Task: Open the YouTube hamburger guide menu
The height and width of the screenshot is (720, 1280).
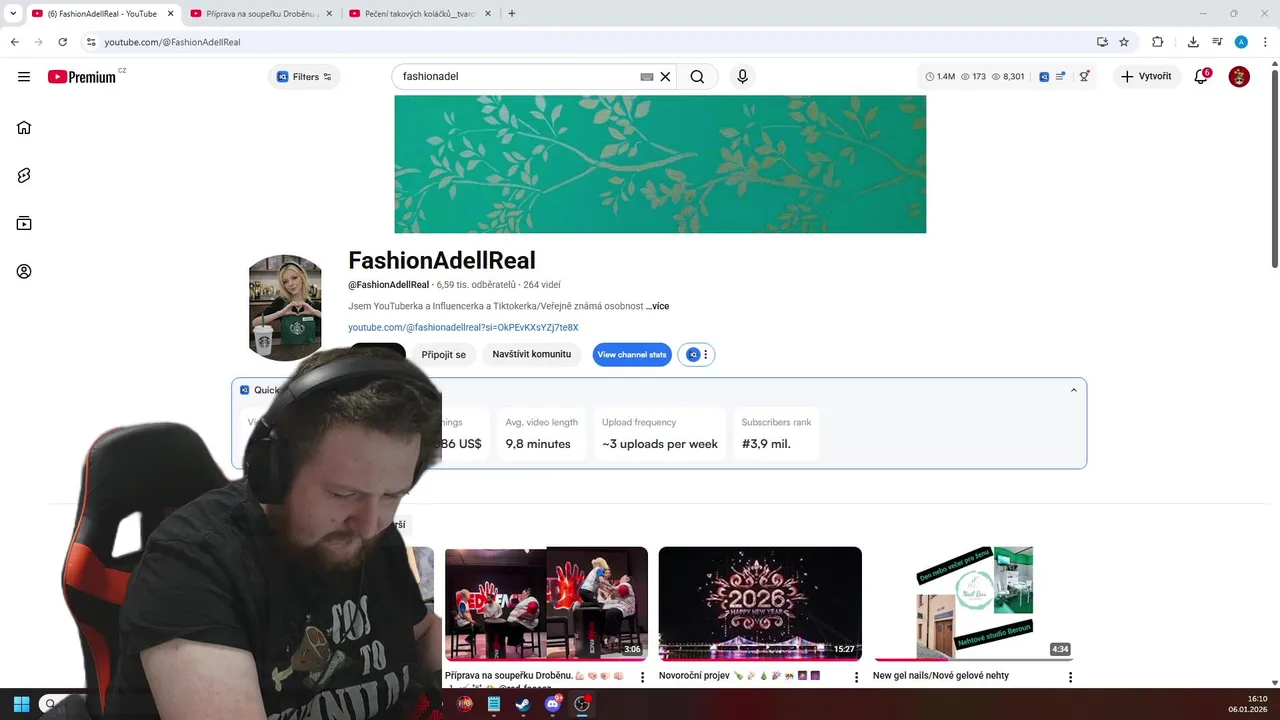Action: pyautogui.click(x=24, y=77)
